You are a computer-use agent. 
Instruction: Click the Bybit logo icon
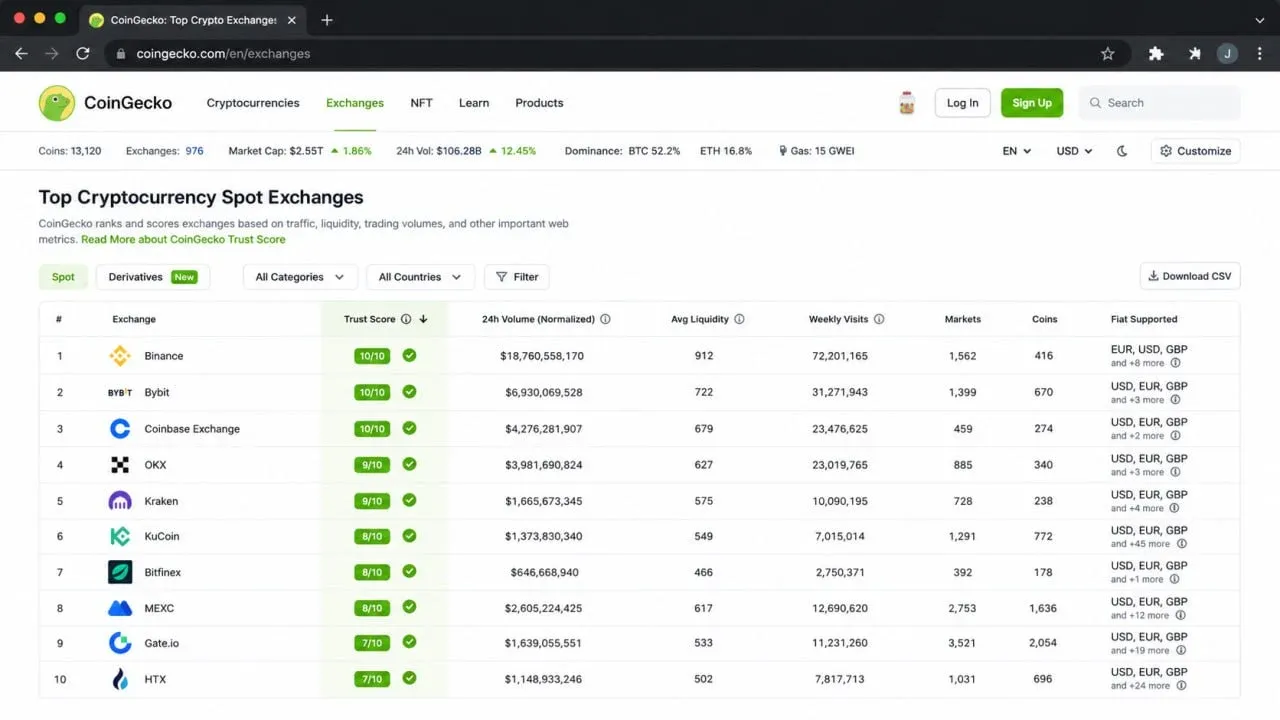[x=120, y=392]
